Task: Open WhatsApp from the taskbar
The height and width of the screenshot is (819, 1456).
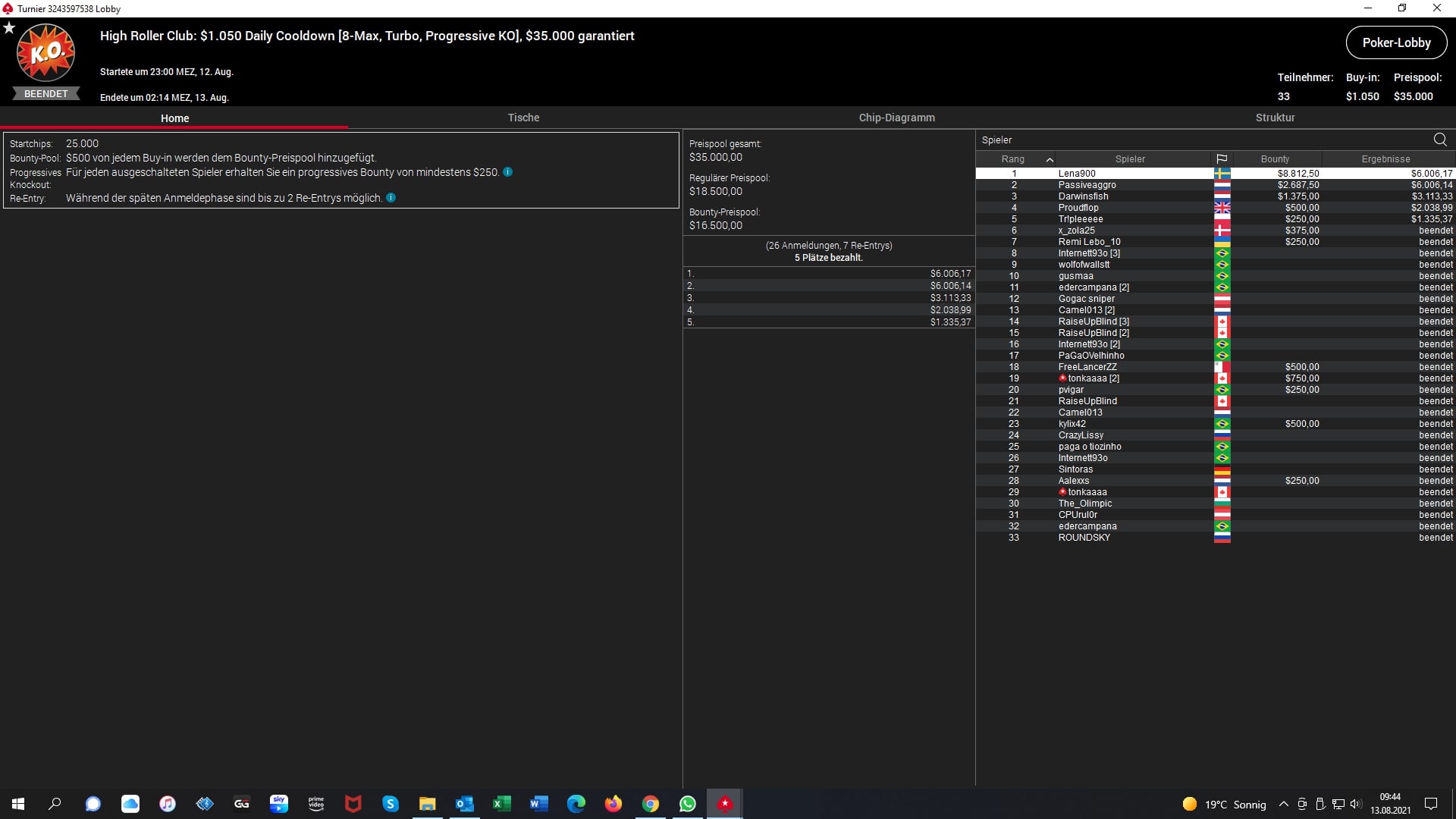Action: (x=688, y=804)
